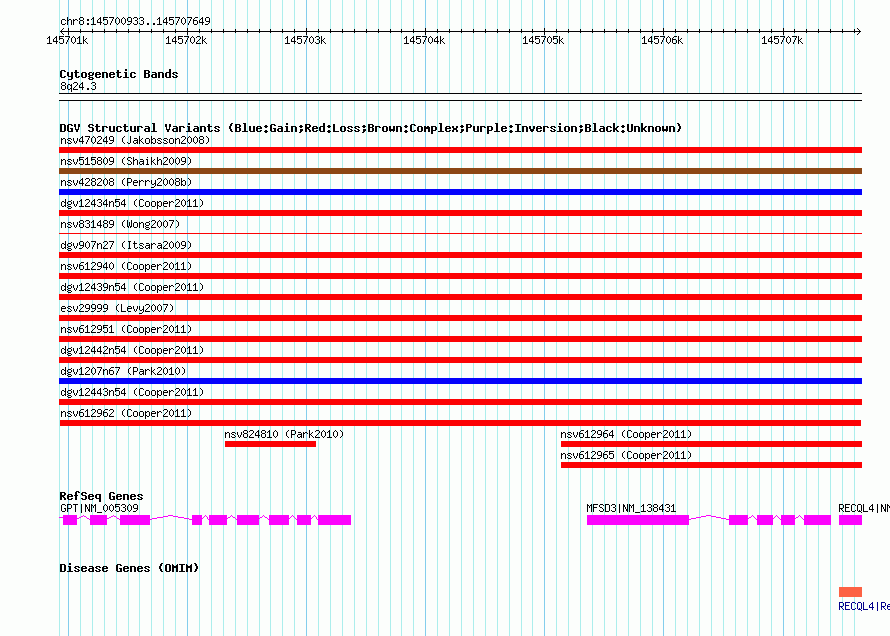Select the thin red nsv831489 line

pos(460,233)
